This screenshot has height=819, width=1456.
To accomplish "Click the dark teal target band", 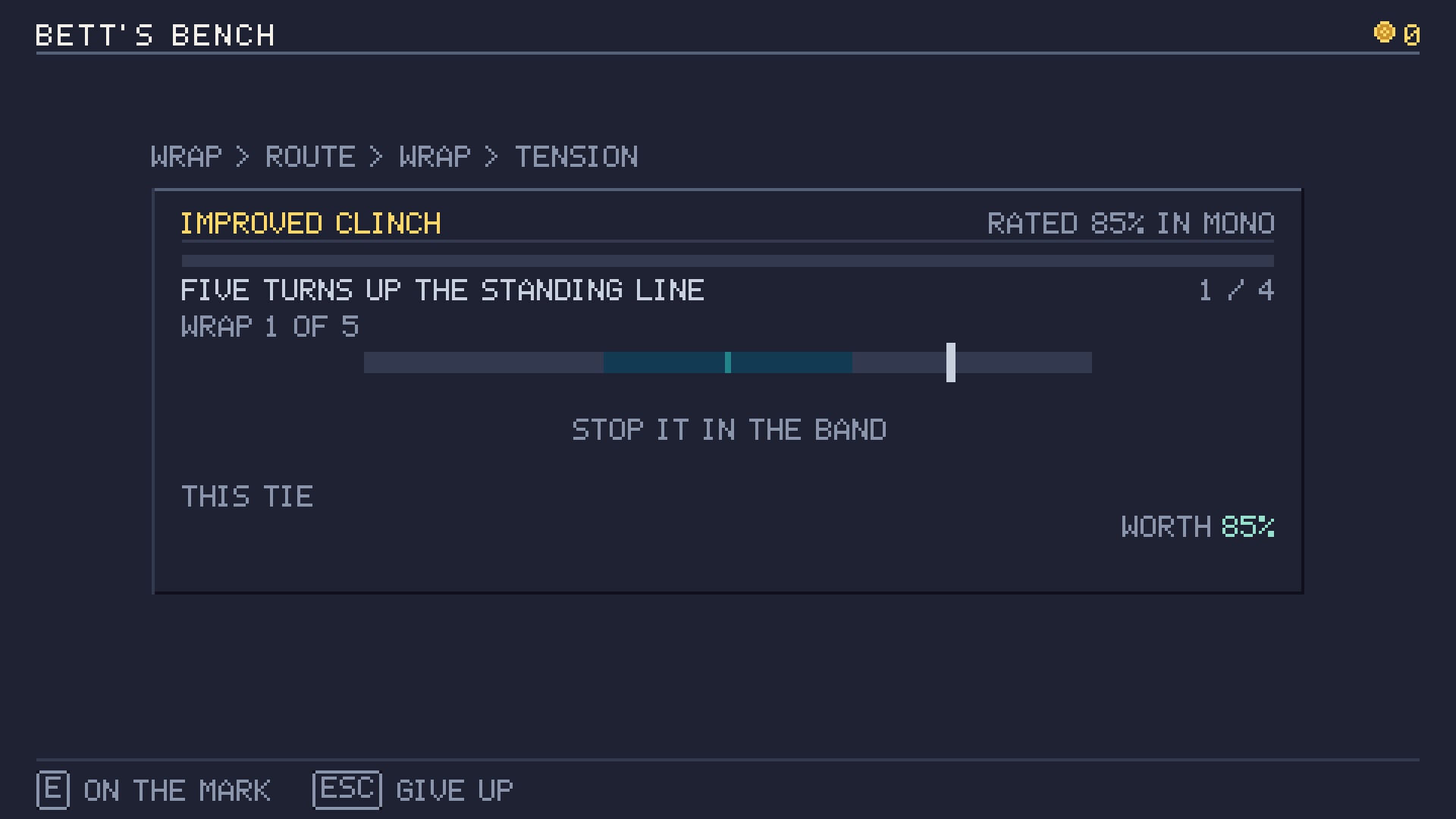I will [x=728, y=362].
